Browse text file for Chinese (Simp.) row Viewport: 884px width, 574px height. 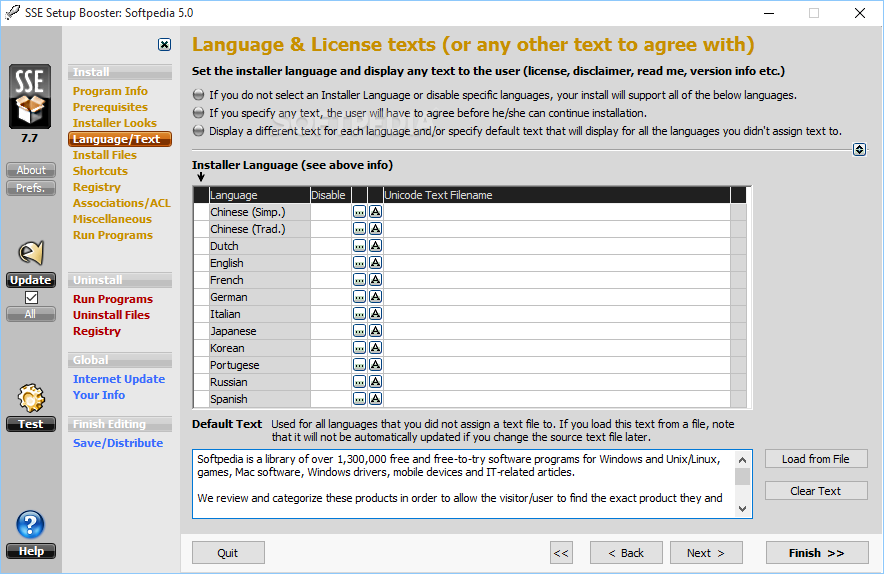point(359,212)
